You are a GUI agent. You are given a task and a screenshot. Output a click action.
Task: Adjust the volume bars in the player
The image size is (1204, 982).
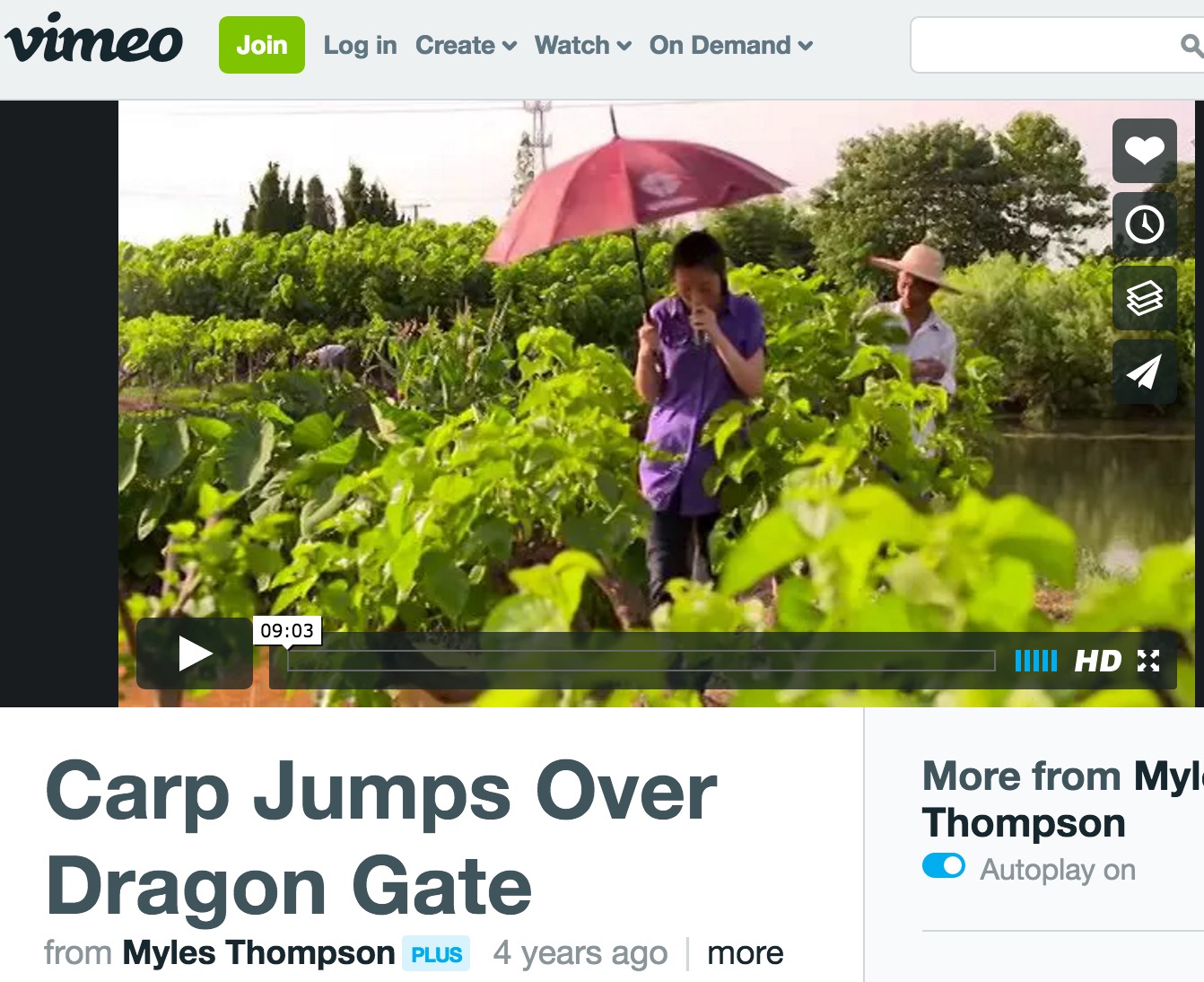pos(1036,662)
